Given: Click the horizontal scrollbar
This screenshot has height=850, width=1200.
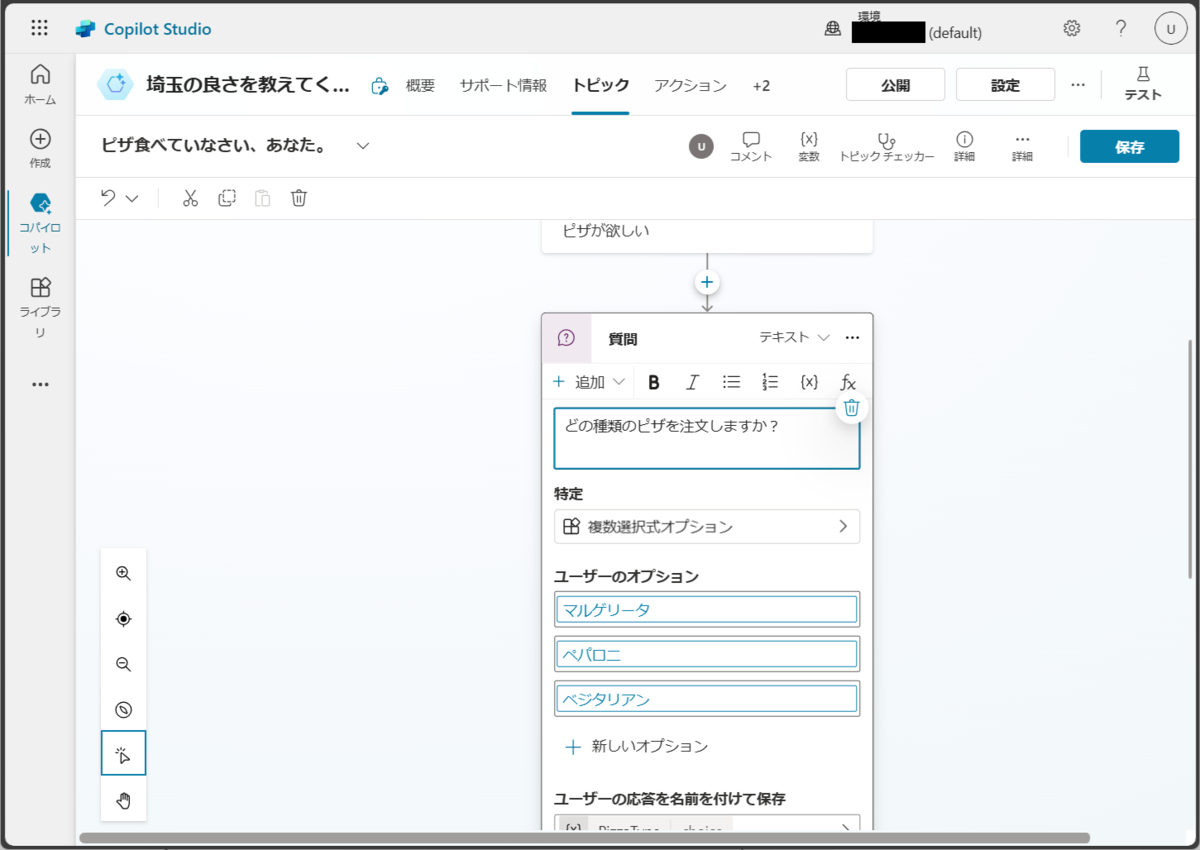Looking at the screenshot, I should (x=585, y=838).
